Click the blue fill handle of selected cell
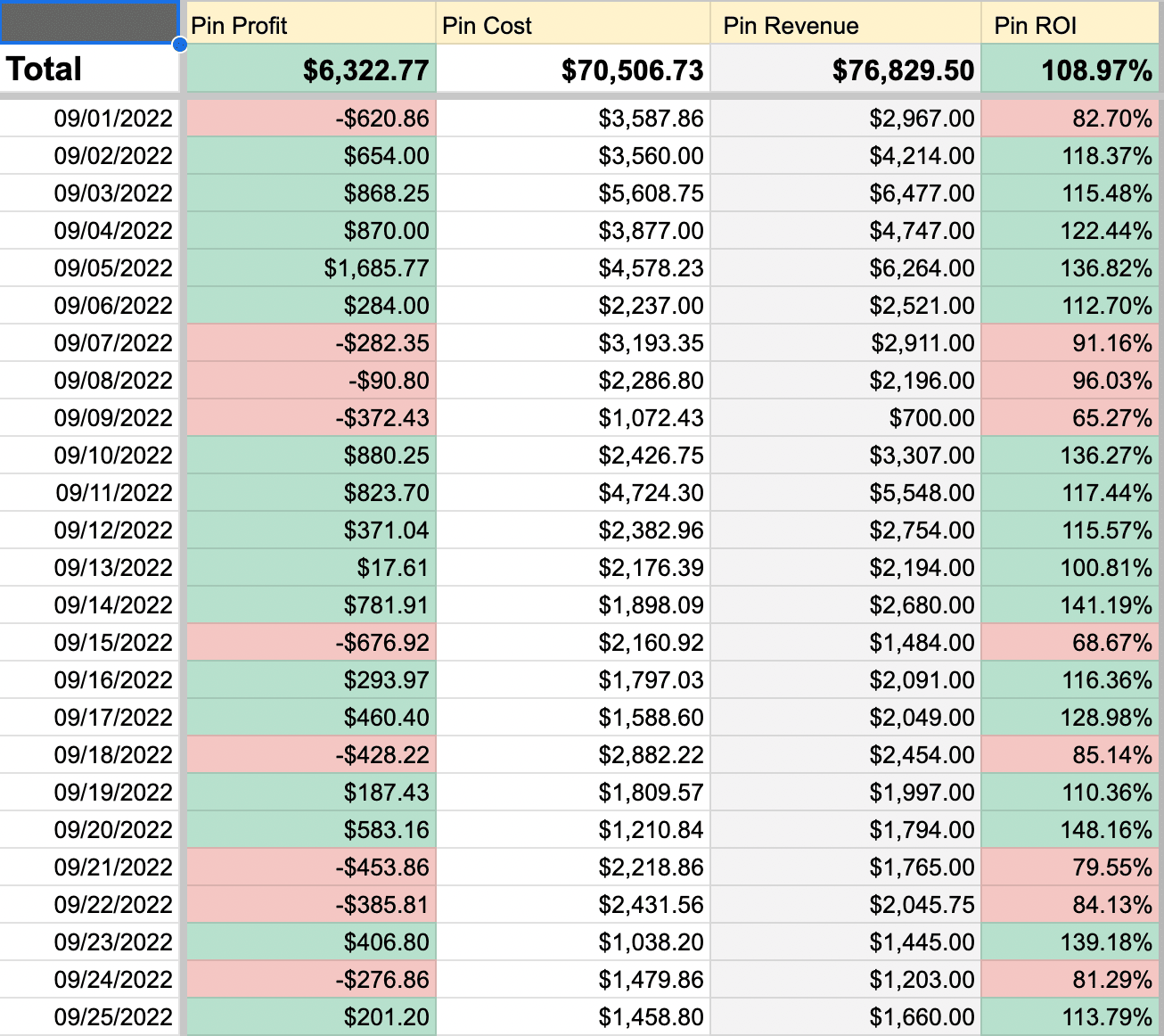The width and height of the screenshot is (1164, 1036). point(179,45)
